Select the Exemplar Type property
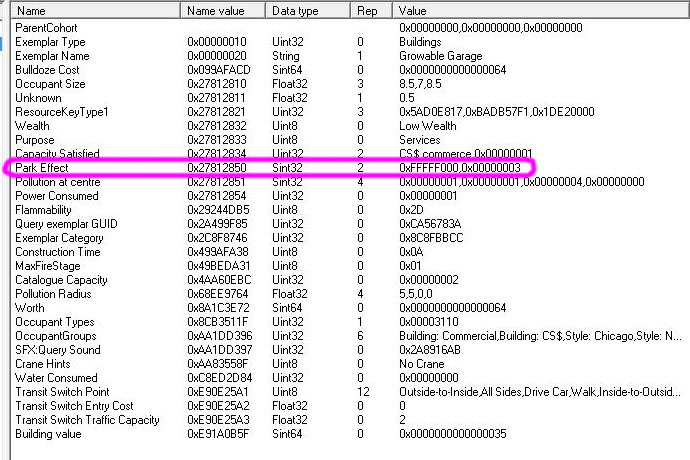This screenshot has height=460, width=690. point(350,42)
